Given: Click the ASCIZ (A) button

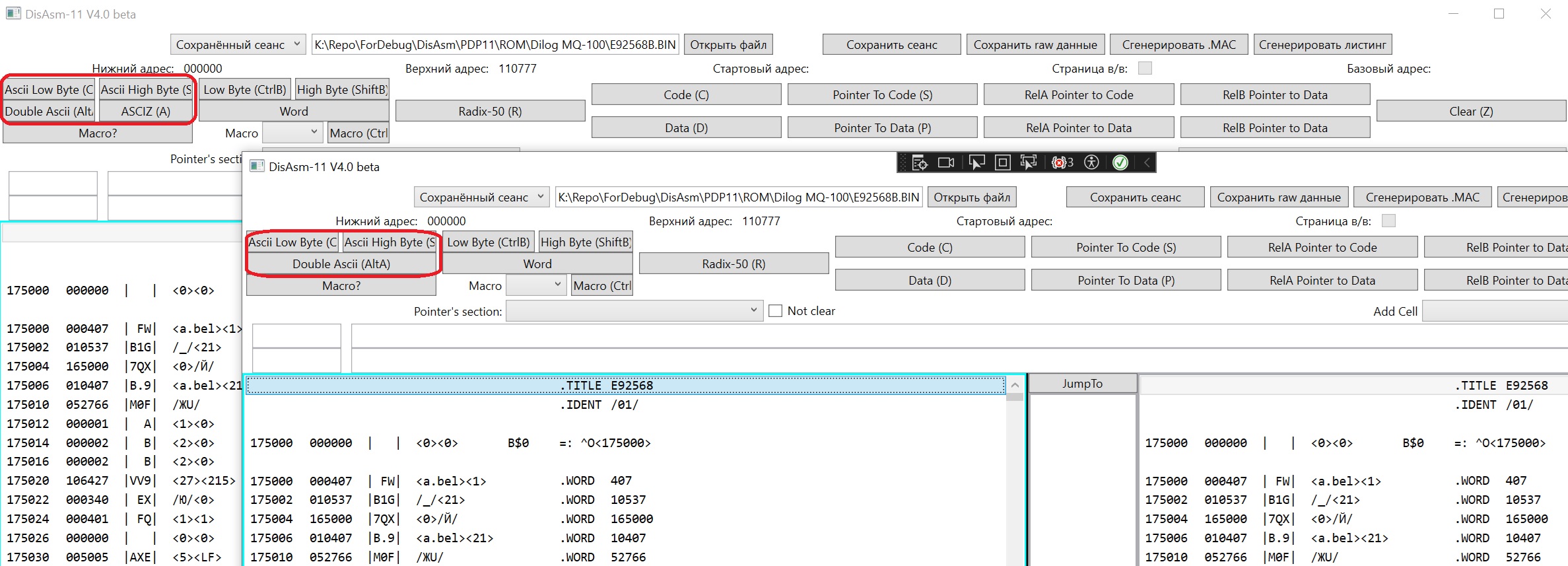Looking at the screenshot, I should pyautogui.click(x=146, y=112).
